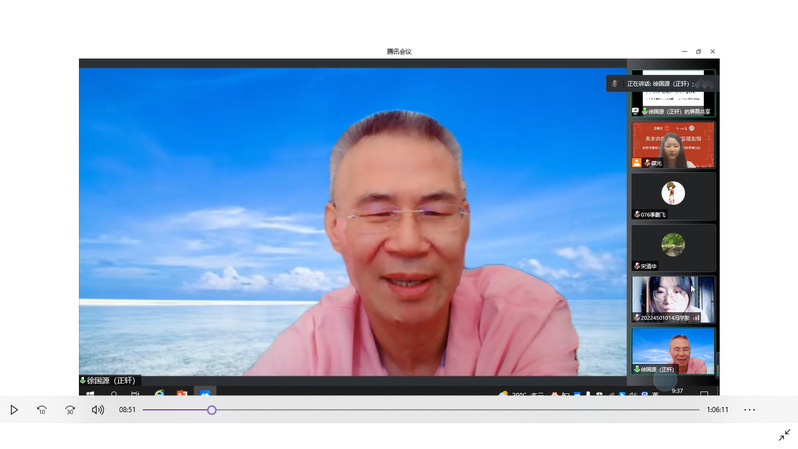Select the girl with glasses video tile
798x449 pixels.
673,300
